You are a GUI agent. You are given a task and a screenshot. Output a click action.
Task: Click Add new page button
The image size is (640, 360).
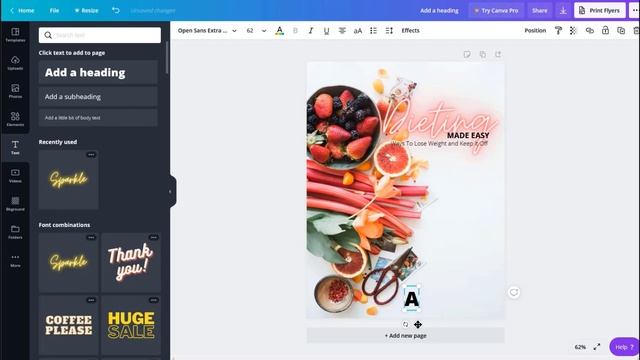[405, 336]
